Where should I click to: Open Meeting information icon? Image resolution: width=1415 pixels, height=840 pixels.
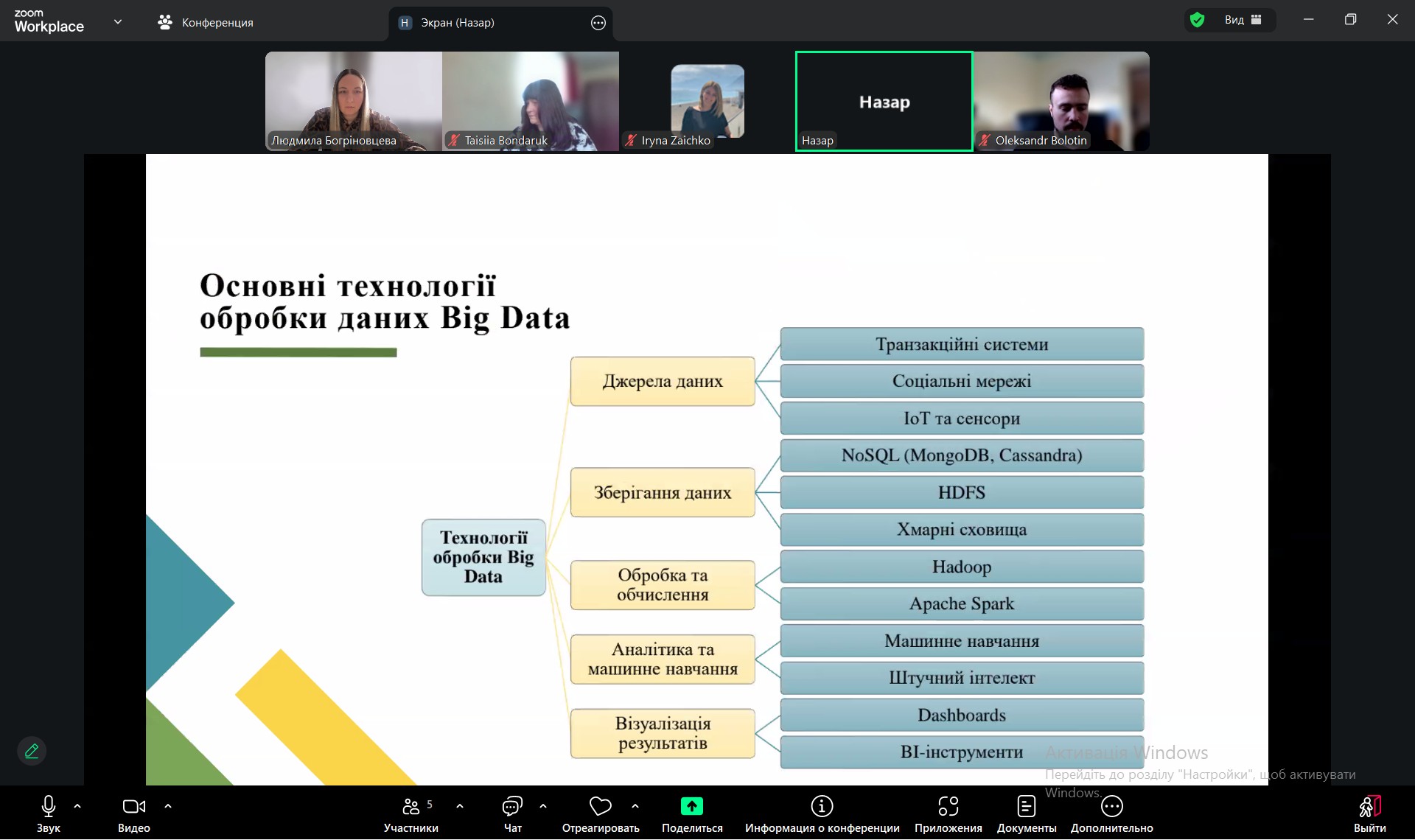tap(822, 807)
